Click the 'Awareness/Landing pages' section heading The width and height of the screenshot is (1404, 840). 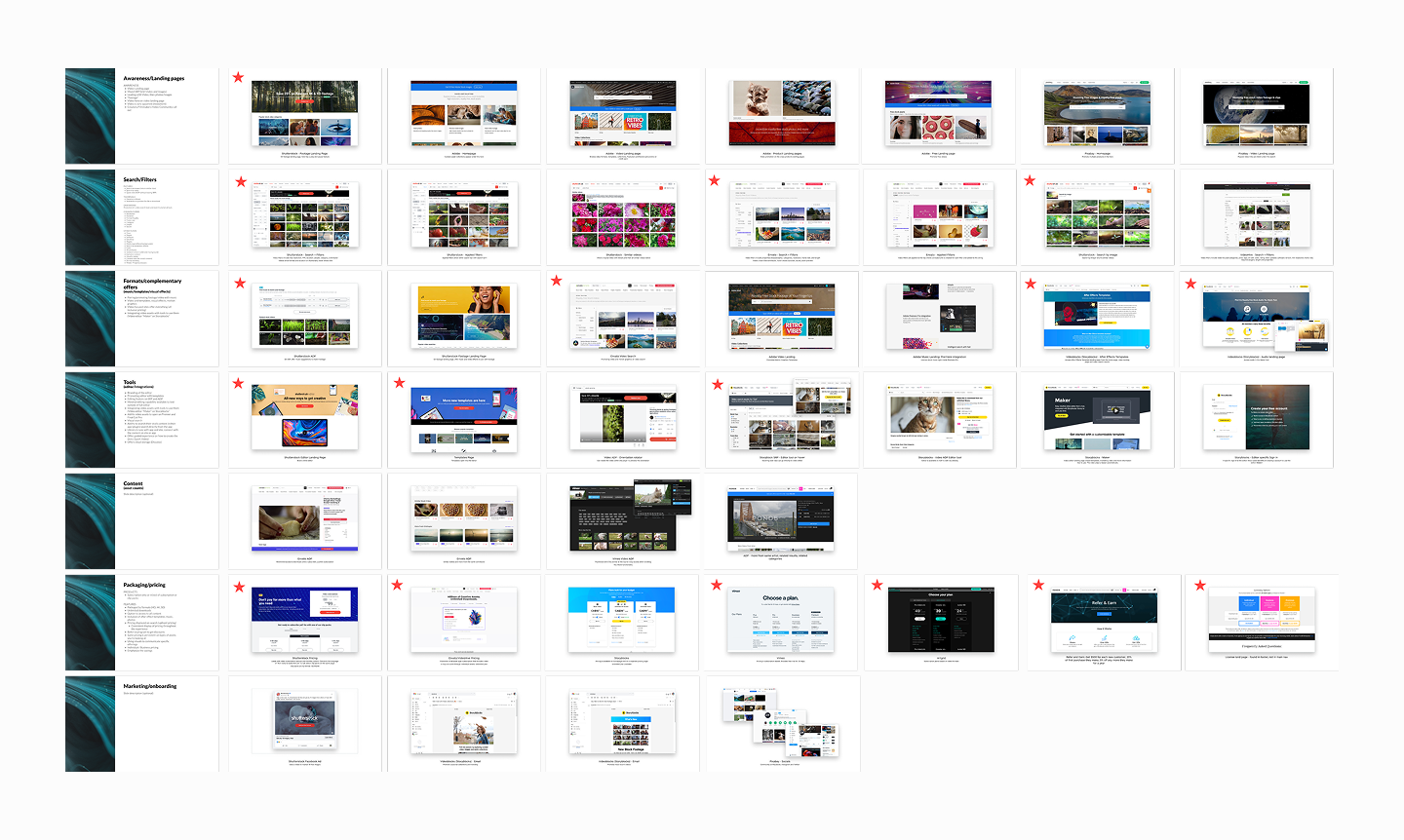tap(154, 78)
